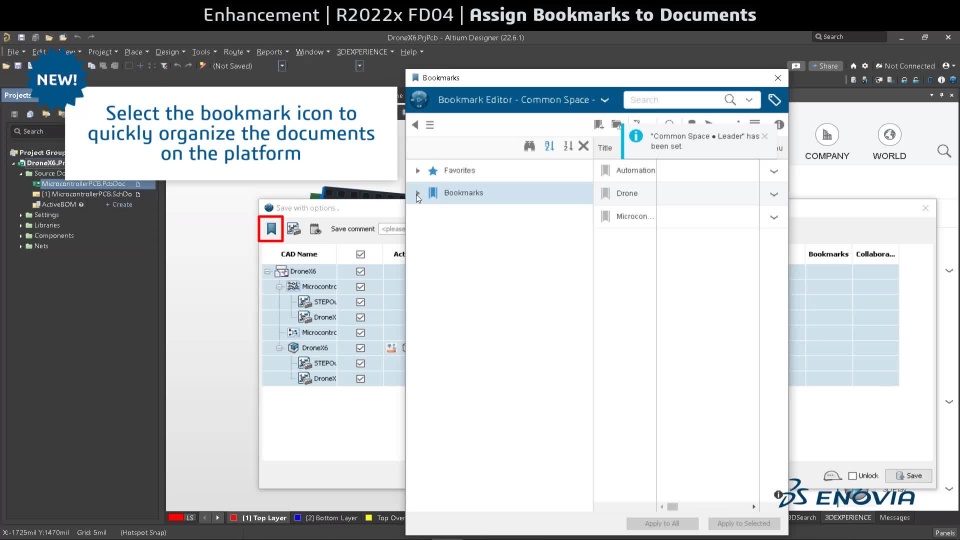Click the bookmark icon in Save with options
Viewport: 960px width, 540px height.
[271, 229]
